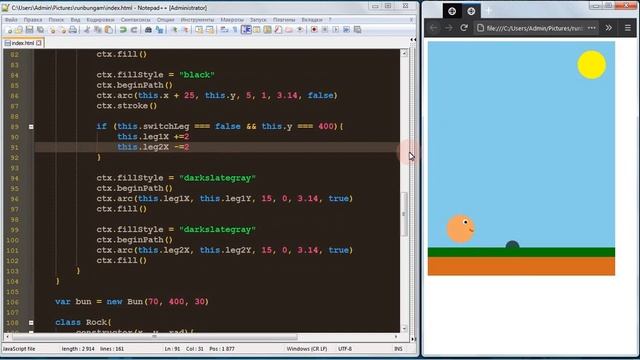Click the Close All toolbar icon
This screenshot has height=360, width=640.
pyautogui.click(x=62, y=29)
